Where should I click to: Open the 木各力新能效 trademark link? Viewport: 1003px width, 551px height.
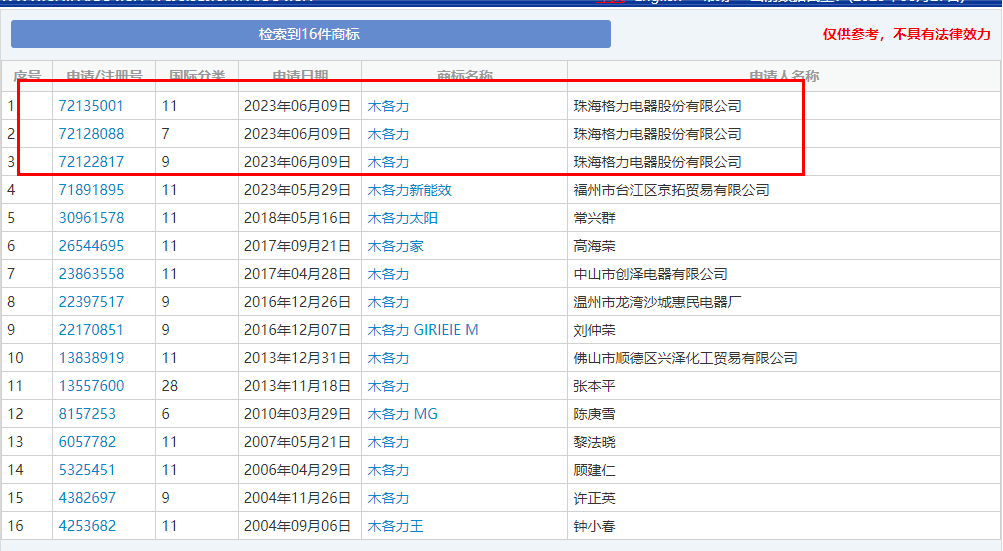[409, 190]
